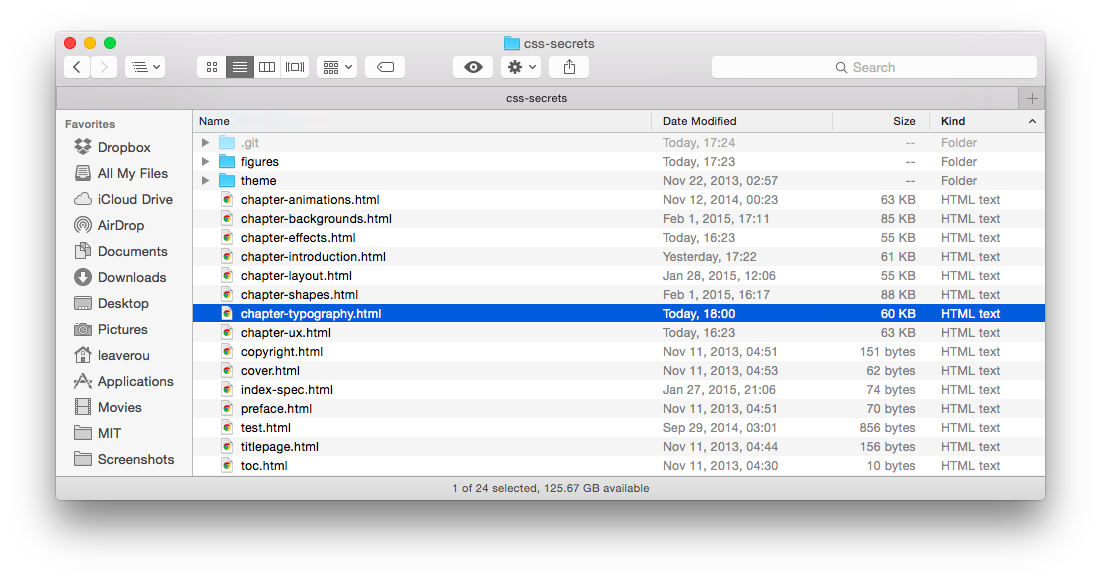Open the Action gear menu
Viewport: 1101px width, 580px height.
[x=521, y=67]
